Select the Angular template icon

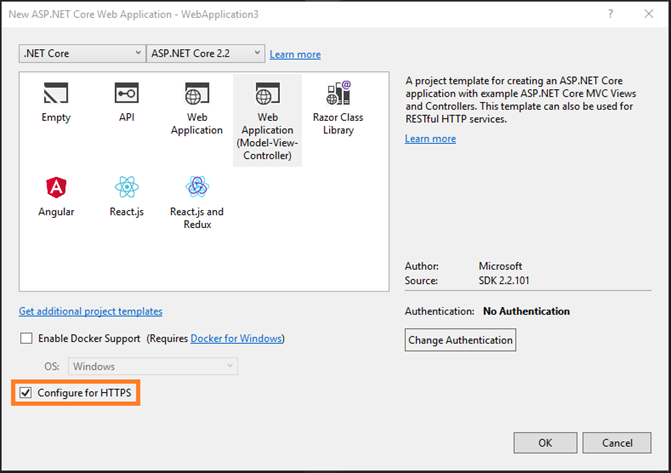pyautogui.click(x=56, y=187)
